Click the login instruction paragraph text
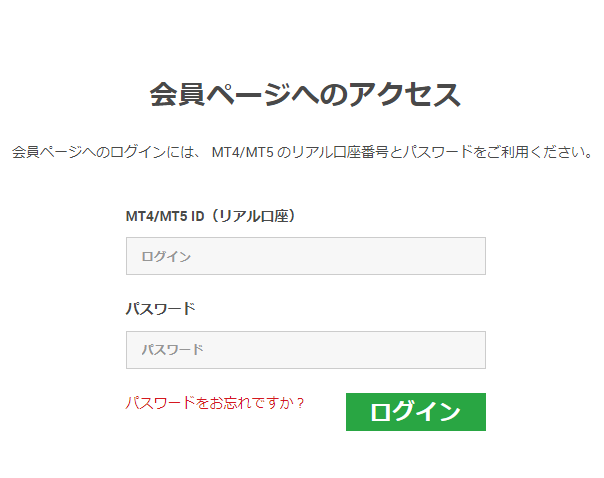604x478 pixels. [302, 153]
